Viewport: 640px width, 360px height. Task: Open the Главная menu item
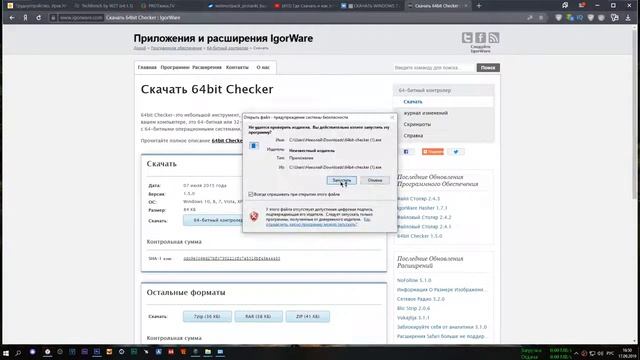147,67
